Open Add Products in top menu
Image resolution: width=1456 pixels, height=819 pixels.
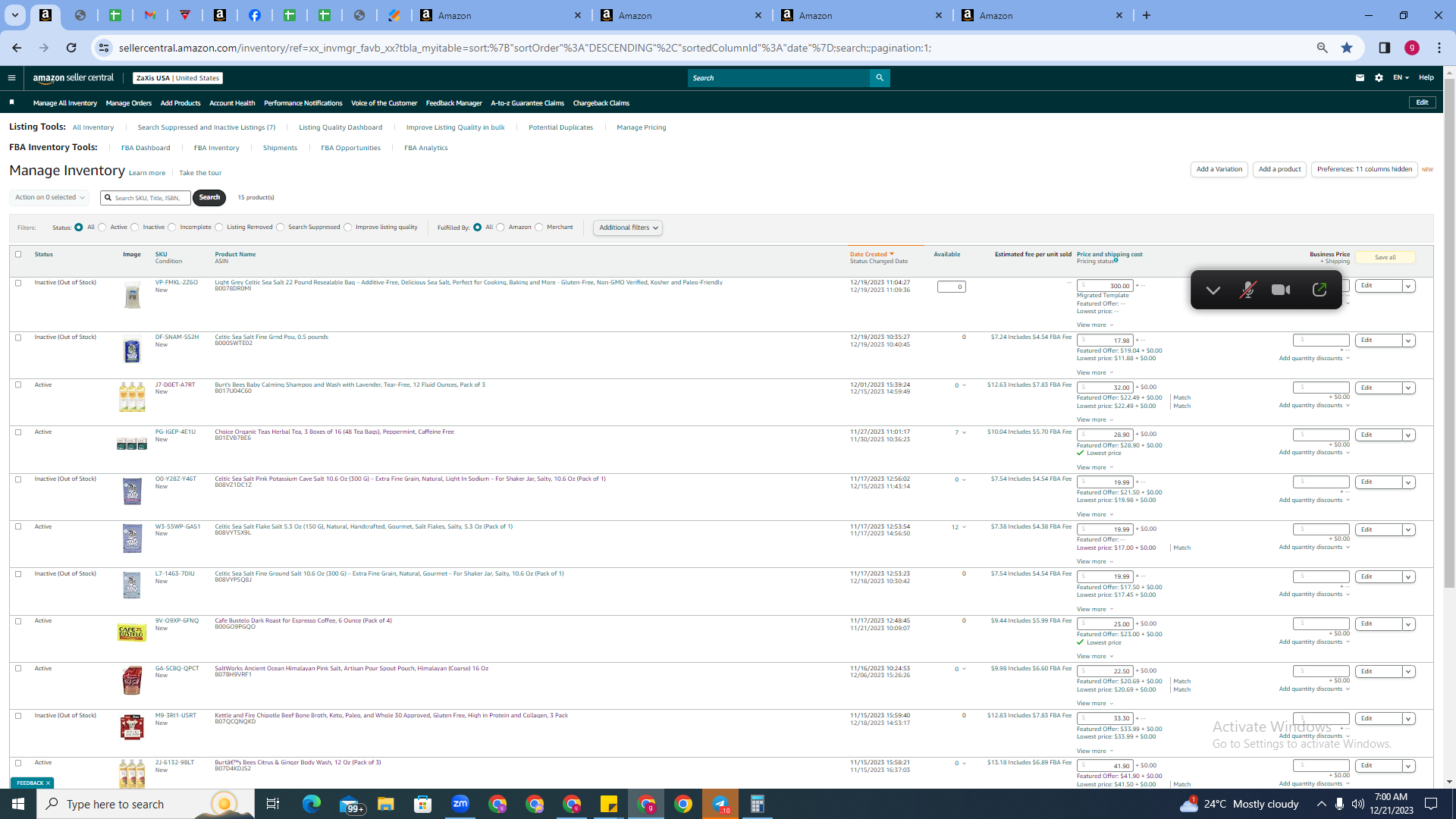click(180, 103)
